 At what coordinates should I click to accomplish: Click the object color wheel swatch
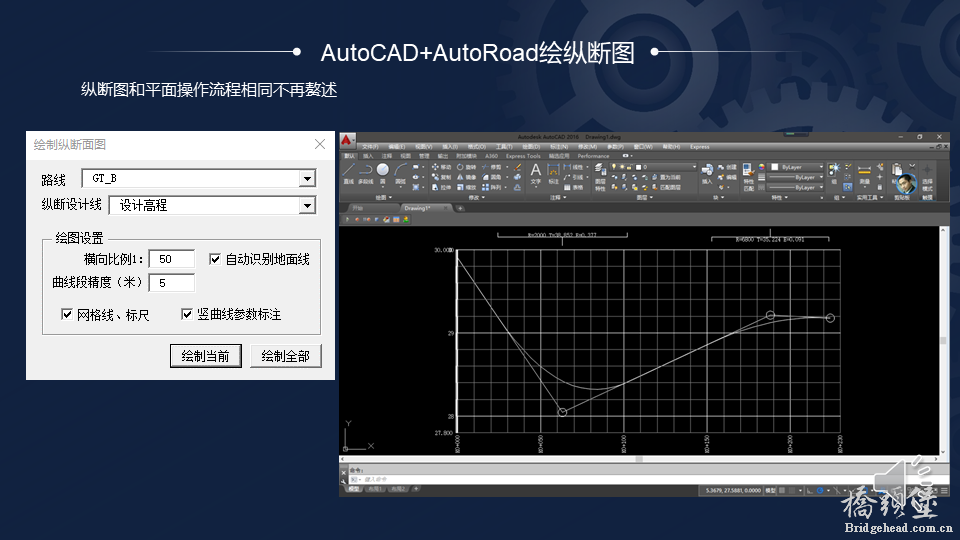coord(762,167)
